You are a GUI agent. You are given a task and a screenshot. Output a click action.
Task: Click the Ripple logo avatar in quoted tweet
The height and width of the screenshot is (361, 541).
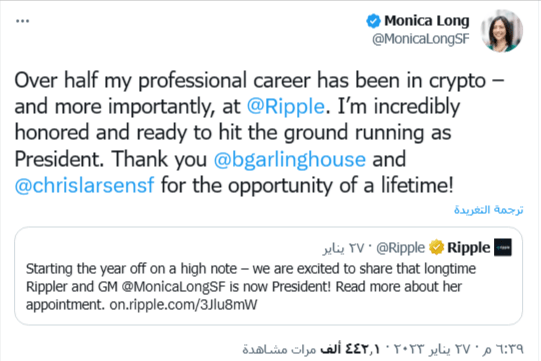(503, 247)
